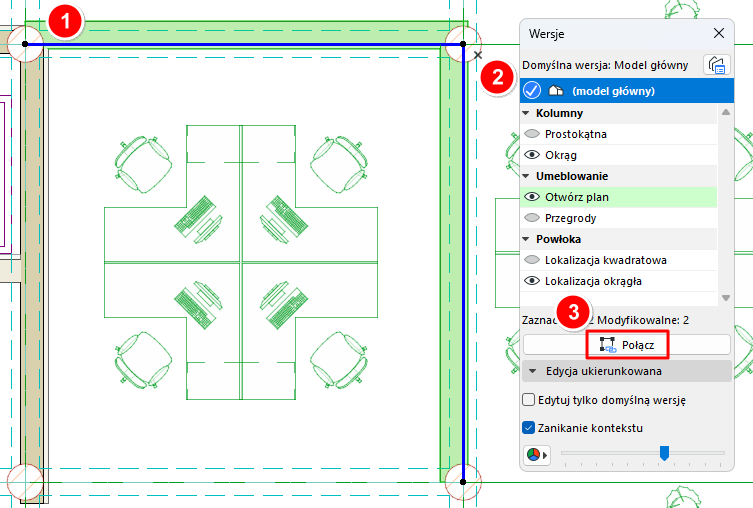Select the Prostokątna row text
The height and width of the screenshot is (508, 753).
tap(575, 134)
